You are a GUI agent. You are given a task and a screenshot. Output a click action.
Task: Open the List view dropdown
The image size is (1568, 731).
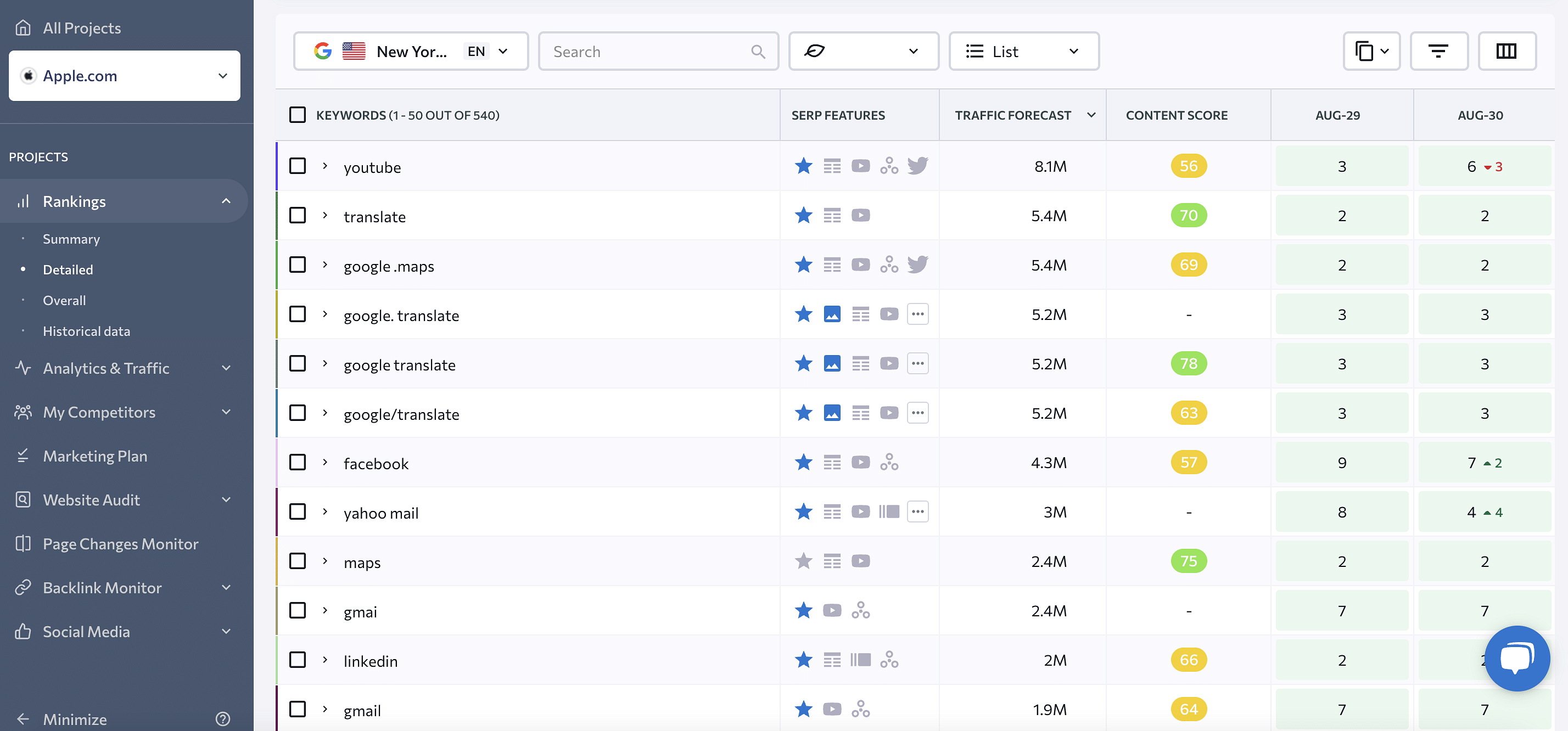coord(1024,51)
